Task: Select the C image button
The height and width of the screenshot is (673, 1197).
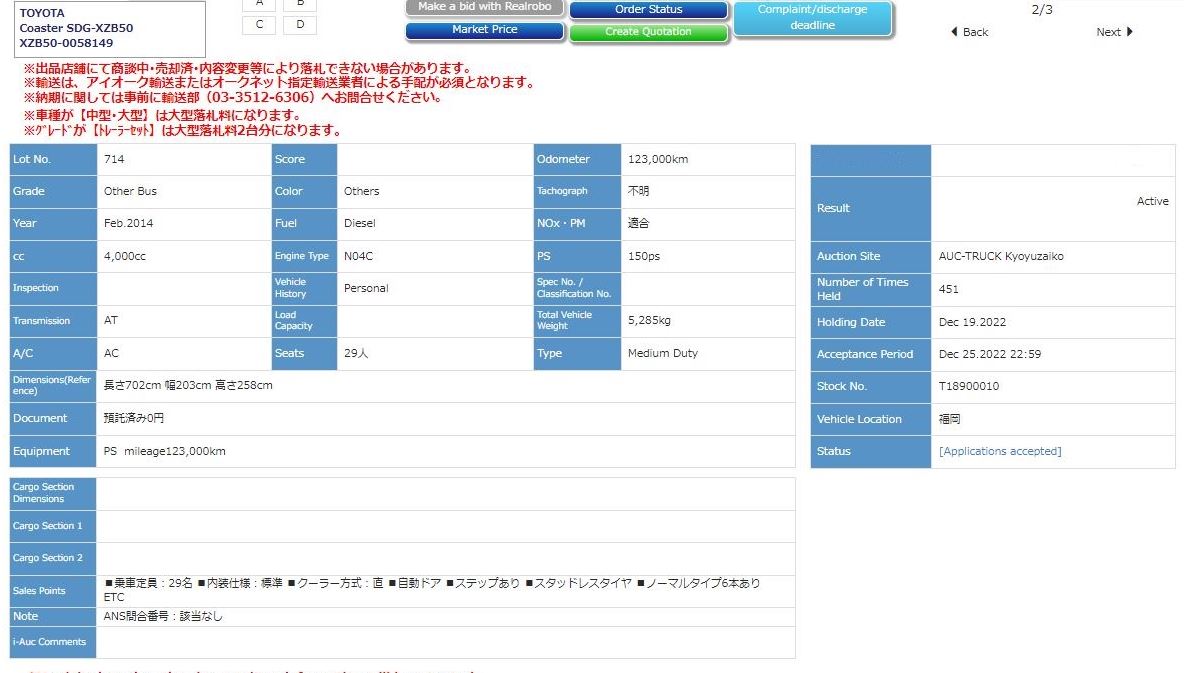Action: 260,25
